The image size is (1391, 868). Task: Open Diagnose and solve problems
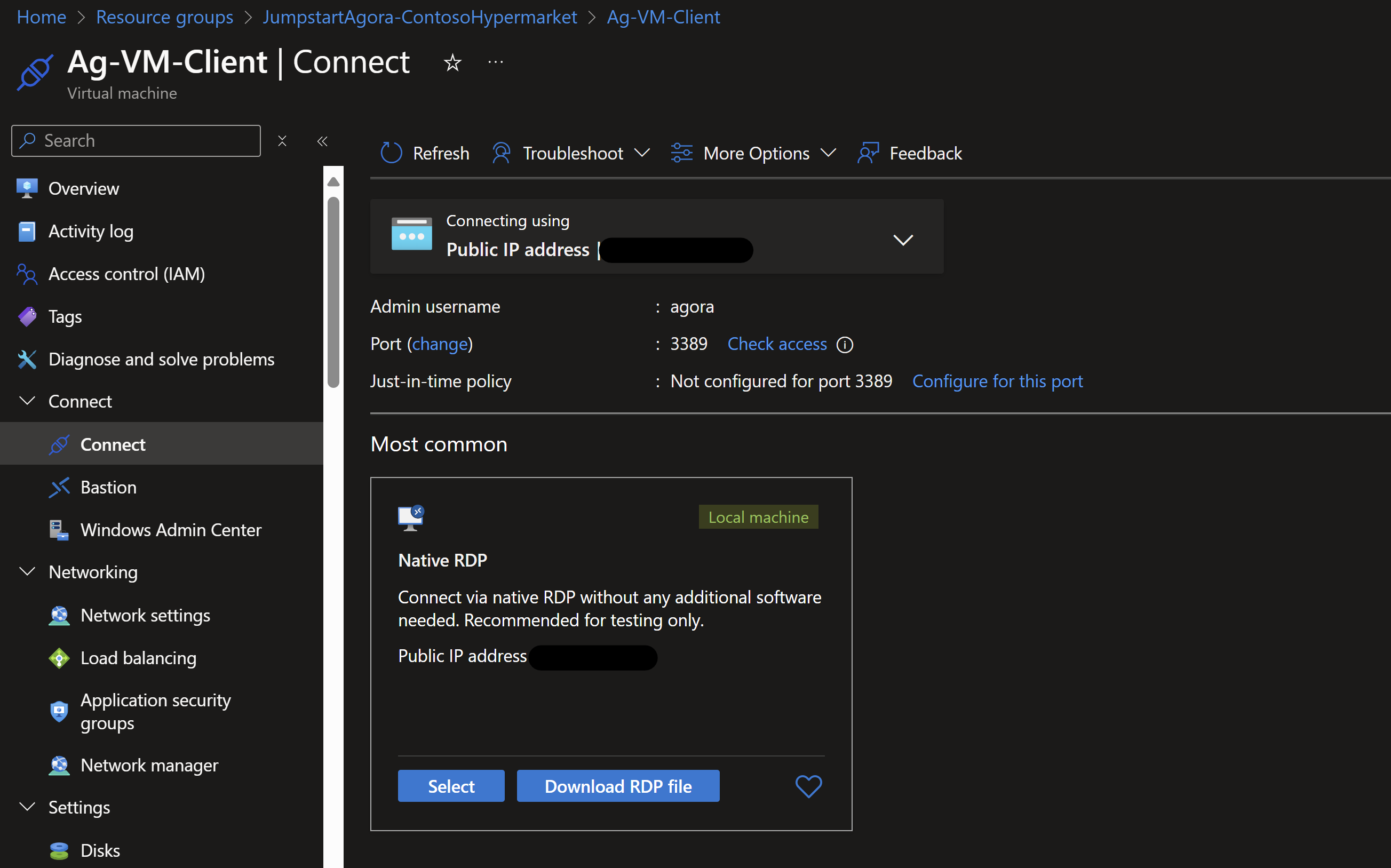point(161,360)
